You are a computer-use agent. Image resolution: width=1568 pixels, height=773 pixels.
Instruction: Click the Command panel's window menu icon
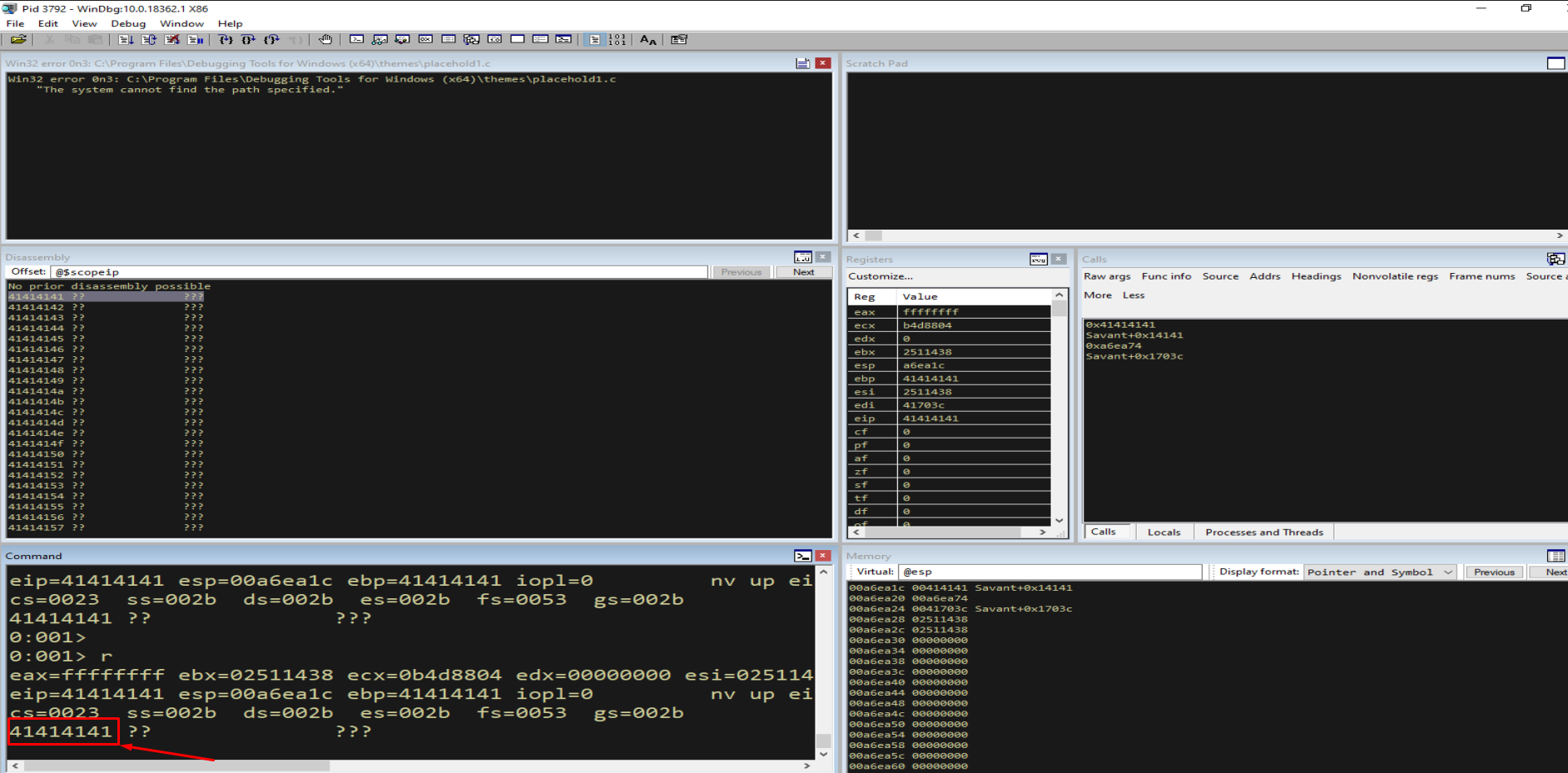click(x=802, y=556)
